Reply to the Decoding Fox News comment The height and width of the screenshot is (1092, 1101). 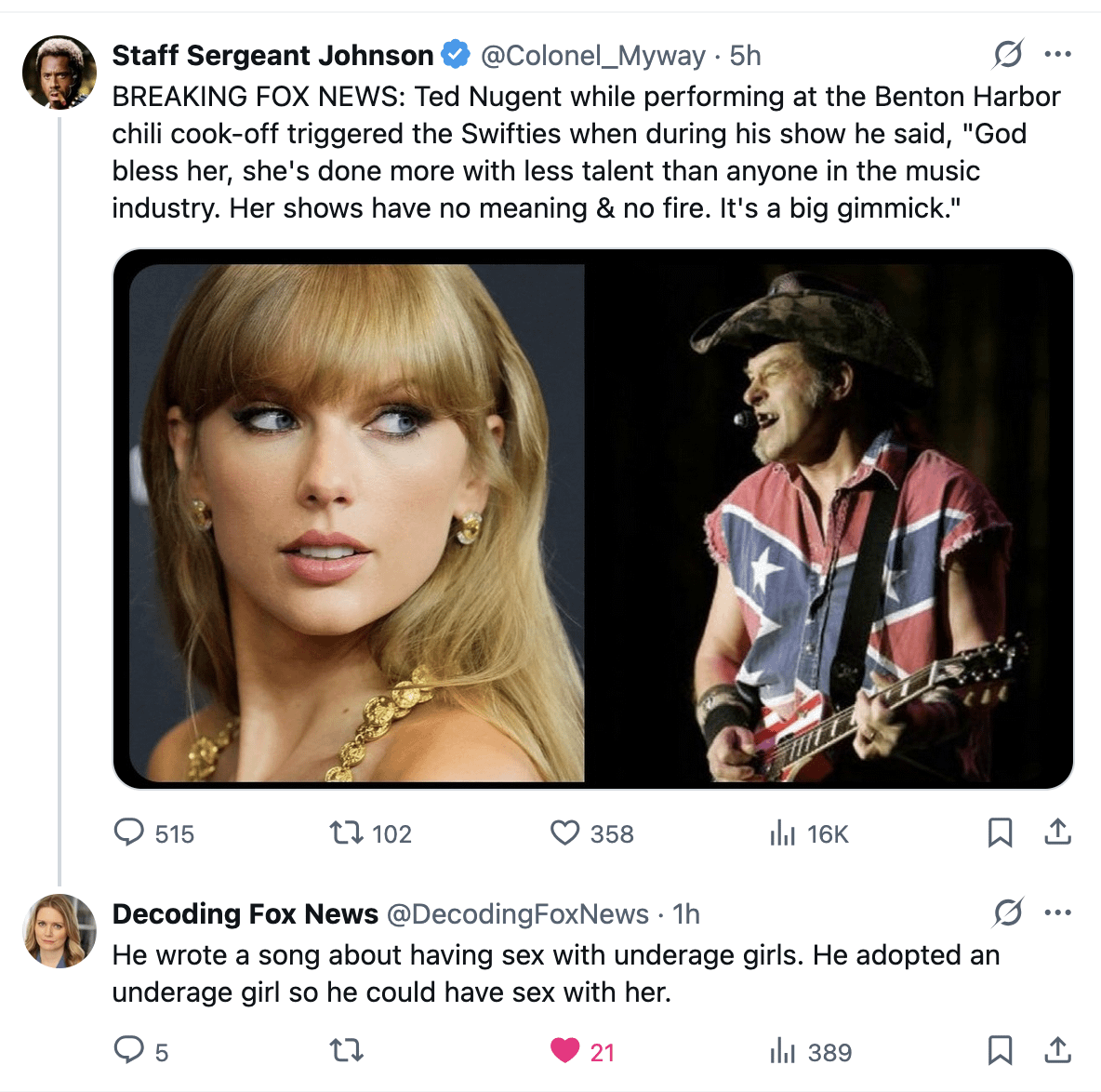pyautogui.click(x=129, y=1050)
